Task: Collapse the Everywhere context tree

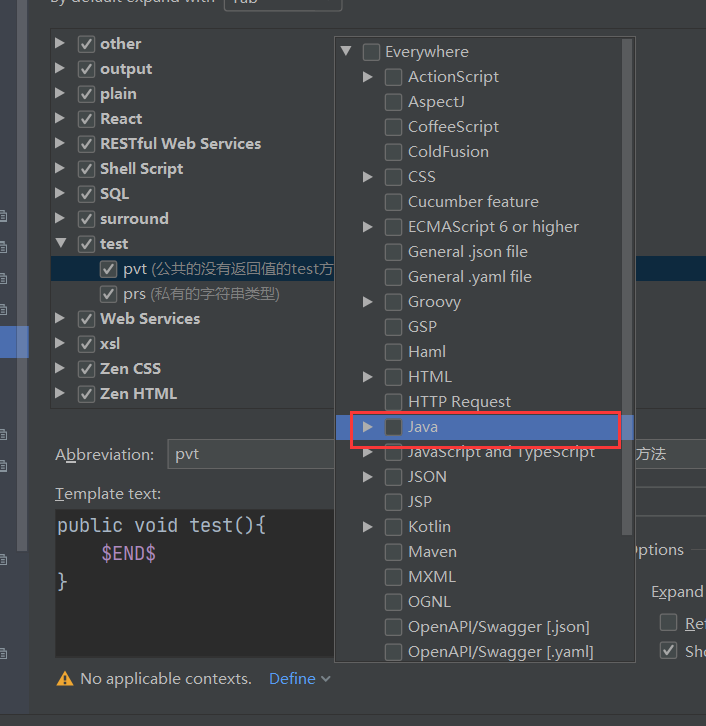Action: [346, 51]
